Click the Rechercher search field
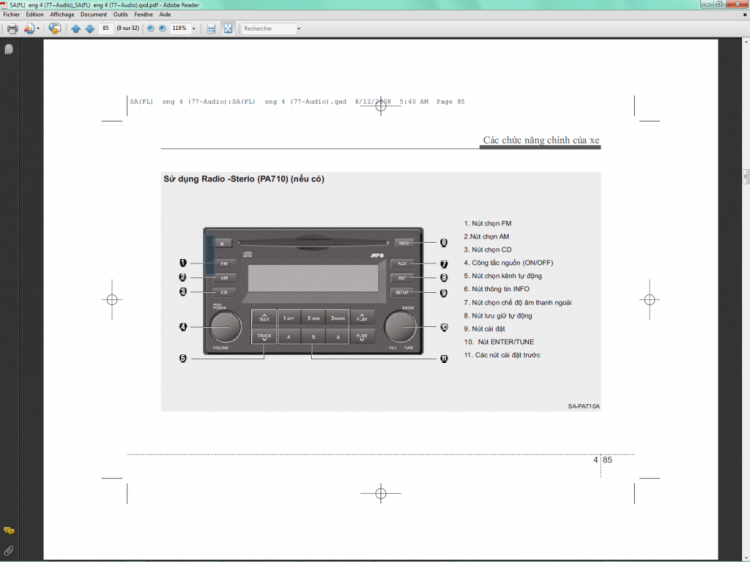 pos(268,29)
